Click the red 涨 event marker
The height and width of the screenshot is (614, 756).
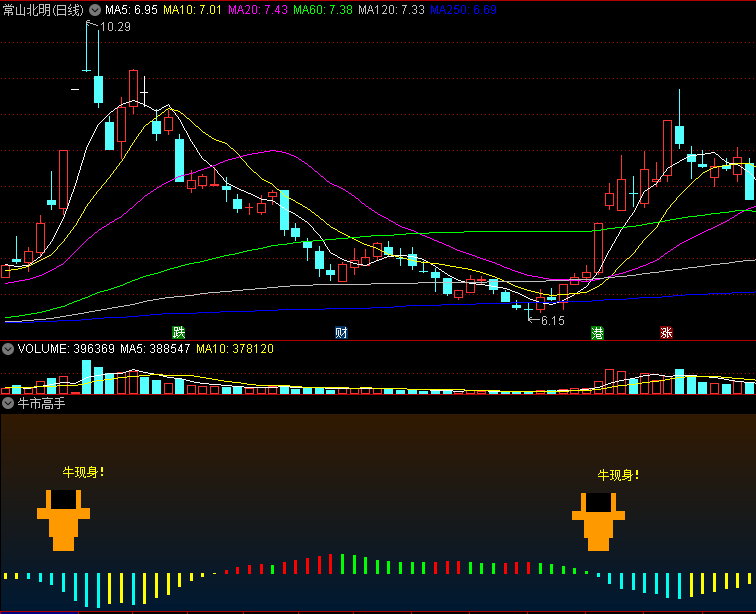[x=666, y=332]
